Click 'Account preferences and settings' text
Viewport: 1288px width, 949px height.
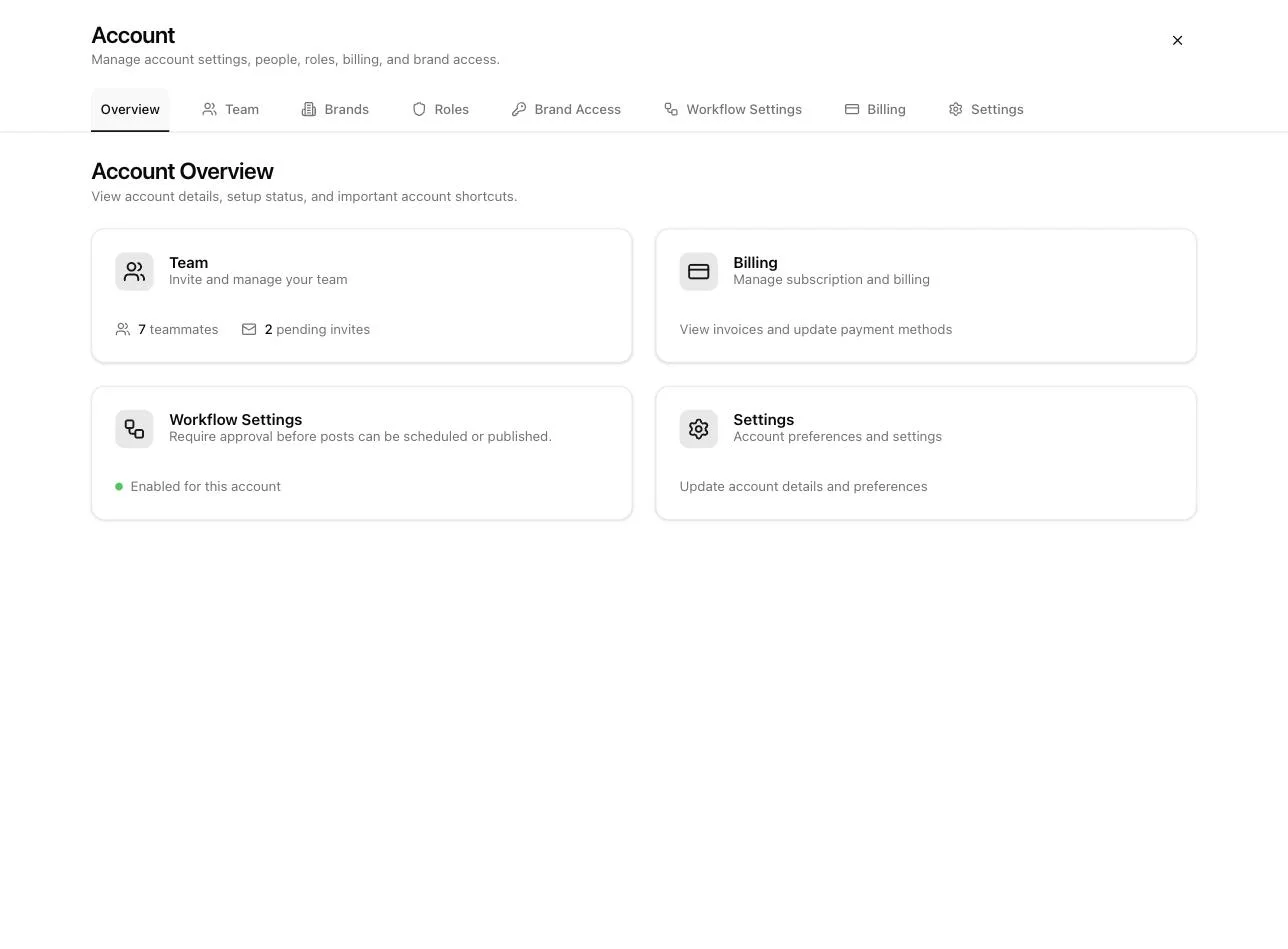837,437
